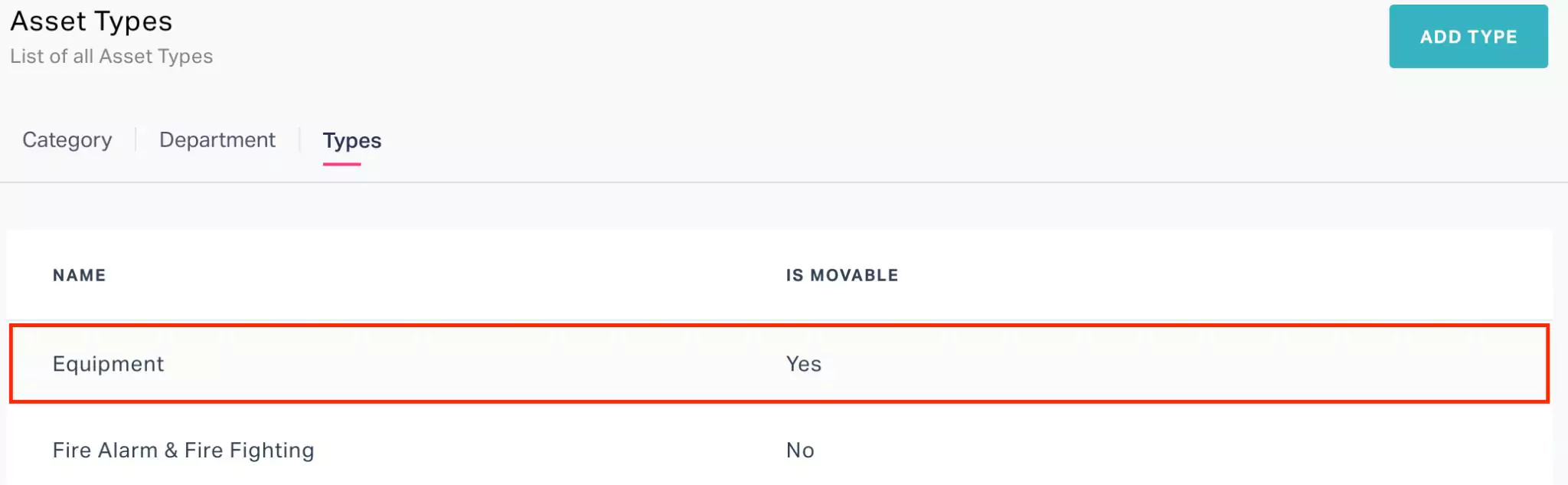Click the teal ADD TYPE action
The height and width of the screenshot is (485, 1568).
pos(1468,36)
